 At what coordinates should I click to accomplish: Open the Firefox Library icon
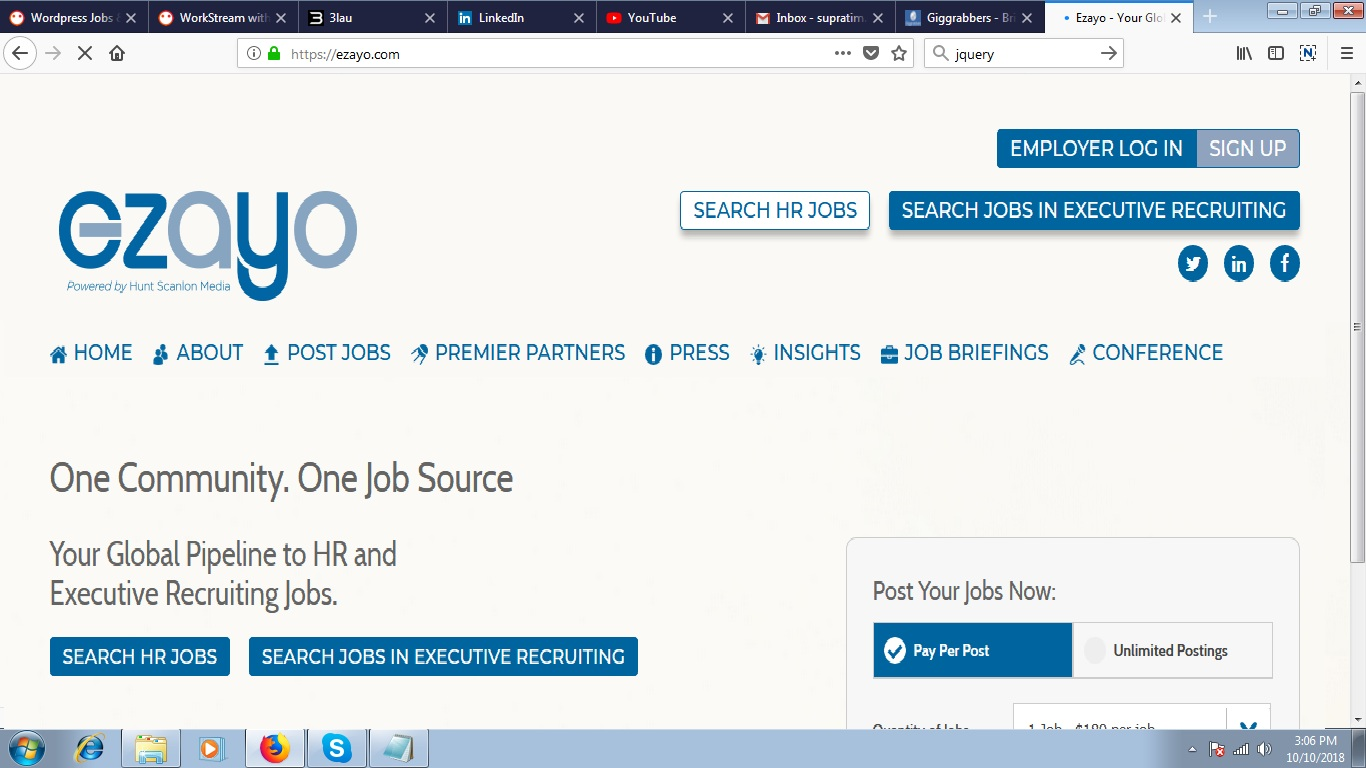(1244, 54)
